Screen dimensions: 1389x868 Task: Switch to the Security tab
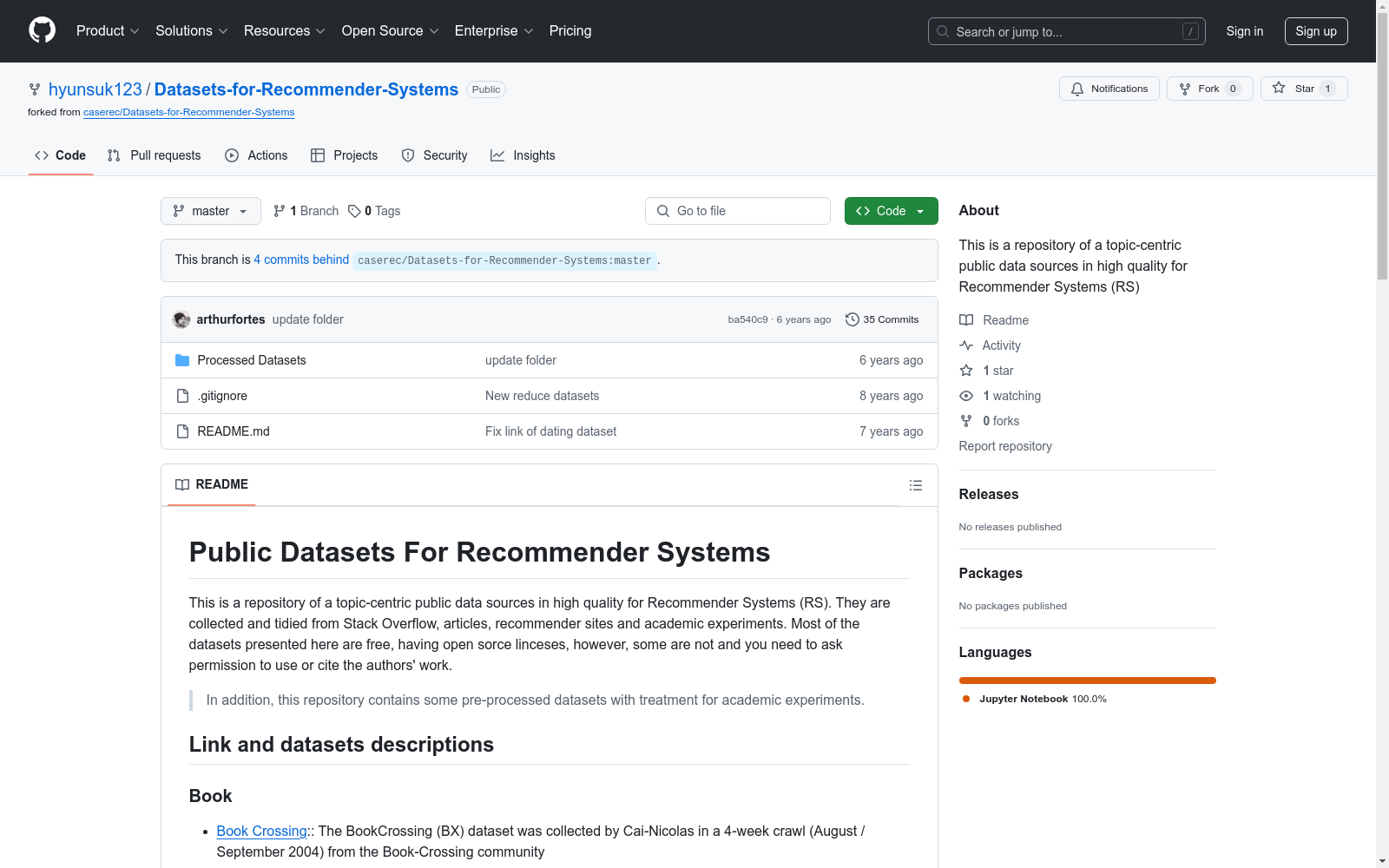[x=434, y=155]
